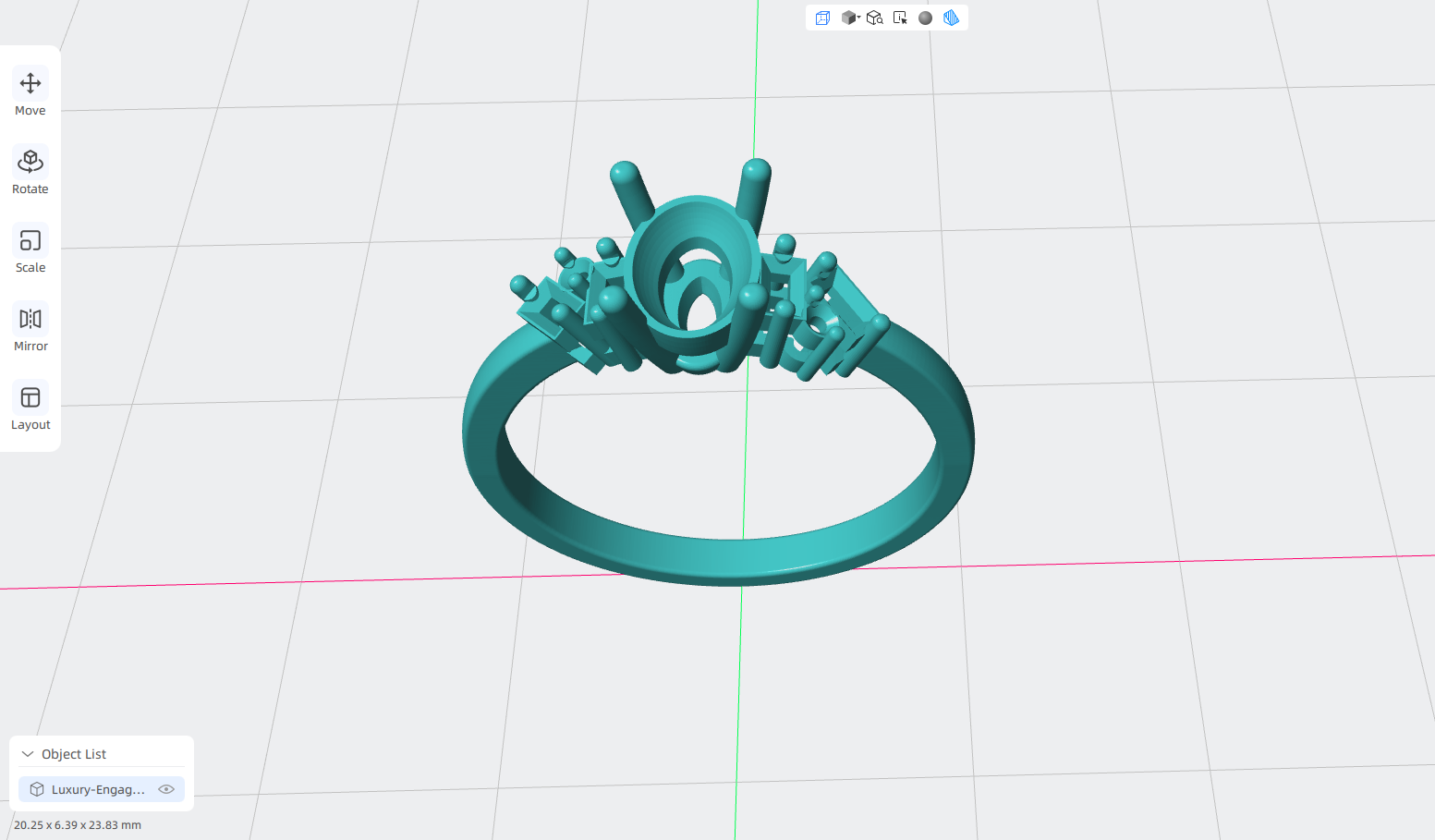This screenshot has width=1435, height=840.
Task: Click the cube icon beside Luxury-Engag...
Action: pos(37,789)
